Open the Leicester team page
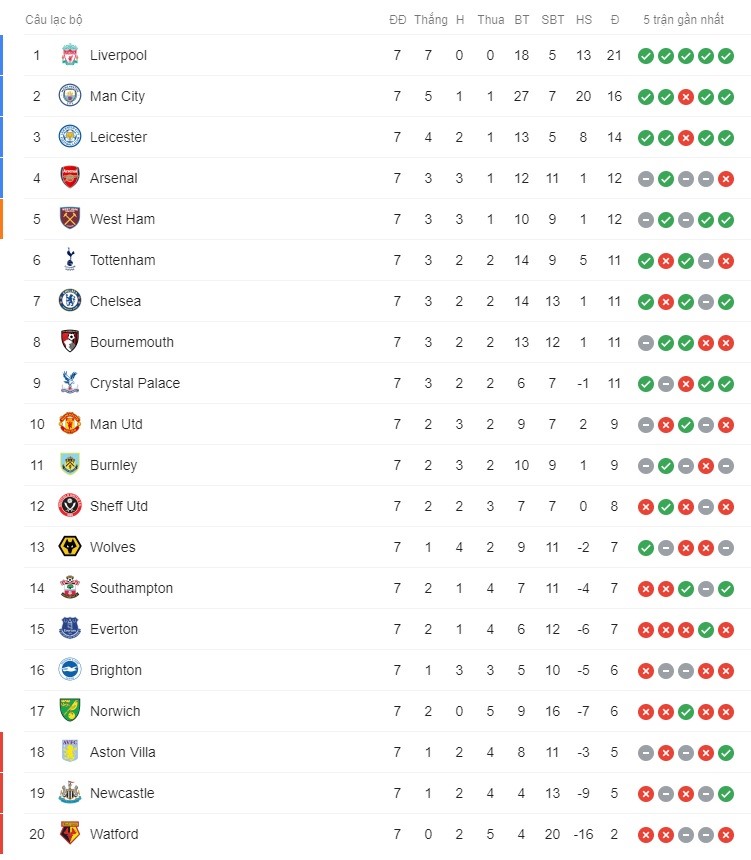Image resolution: width=751 pixels, height=860 pixels. coord(118,137)
